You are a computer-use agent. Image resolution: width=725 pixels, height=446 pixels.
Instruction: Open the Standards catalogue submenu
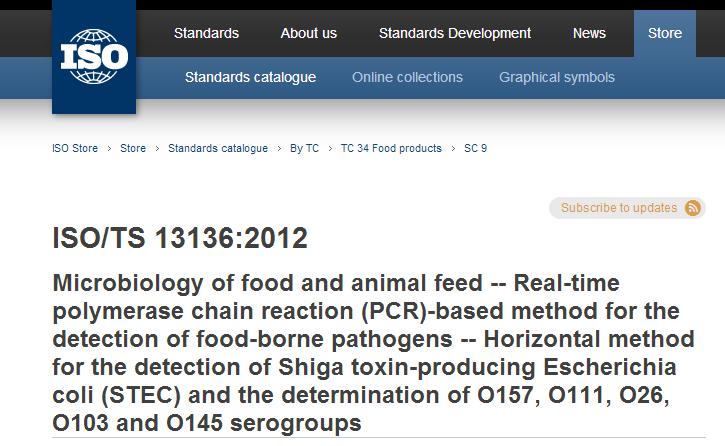click(x=250, y=77)
